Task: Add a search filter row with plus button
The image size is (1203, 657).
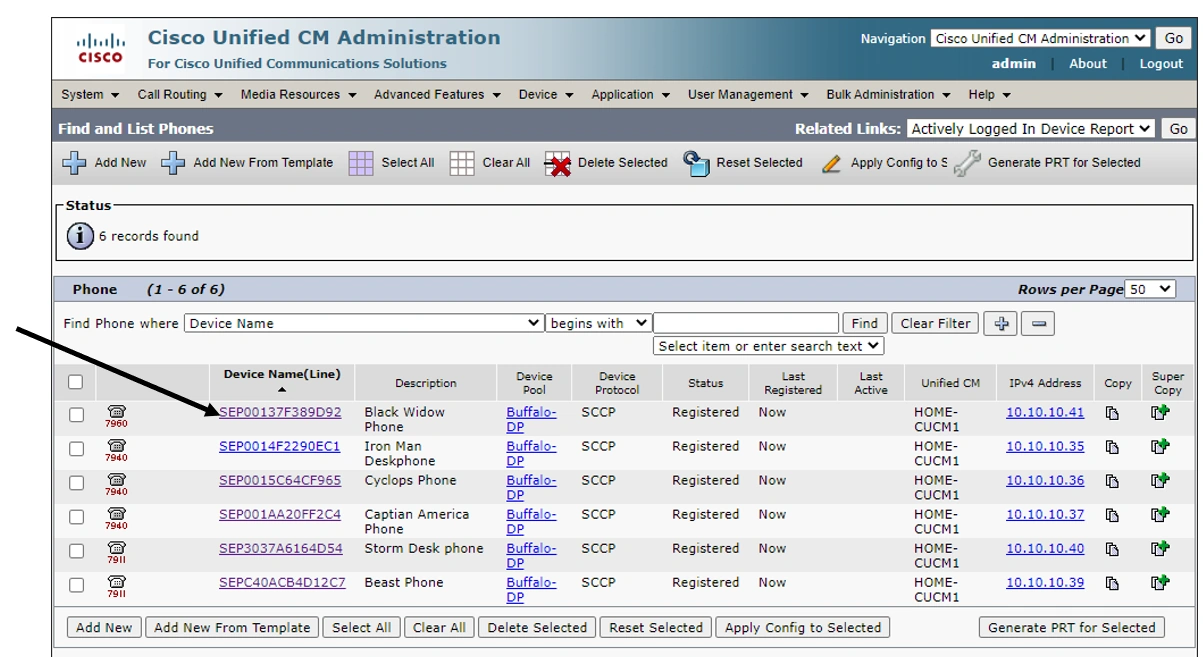Action: click(1000, 324)
